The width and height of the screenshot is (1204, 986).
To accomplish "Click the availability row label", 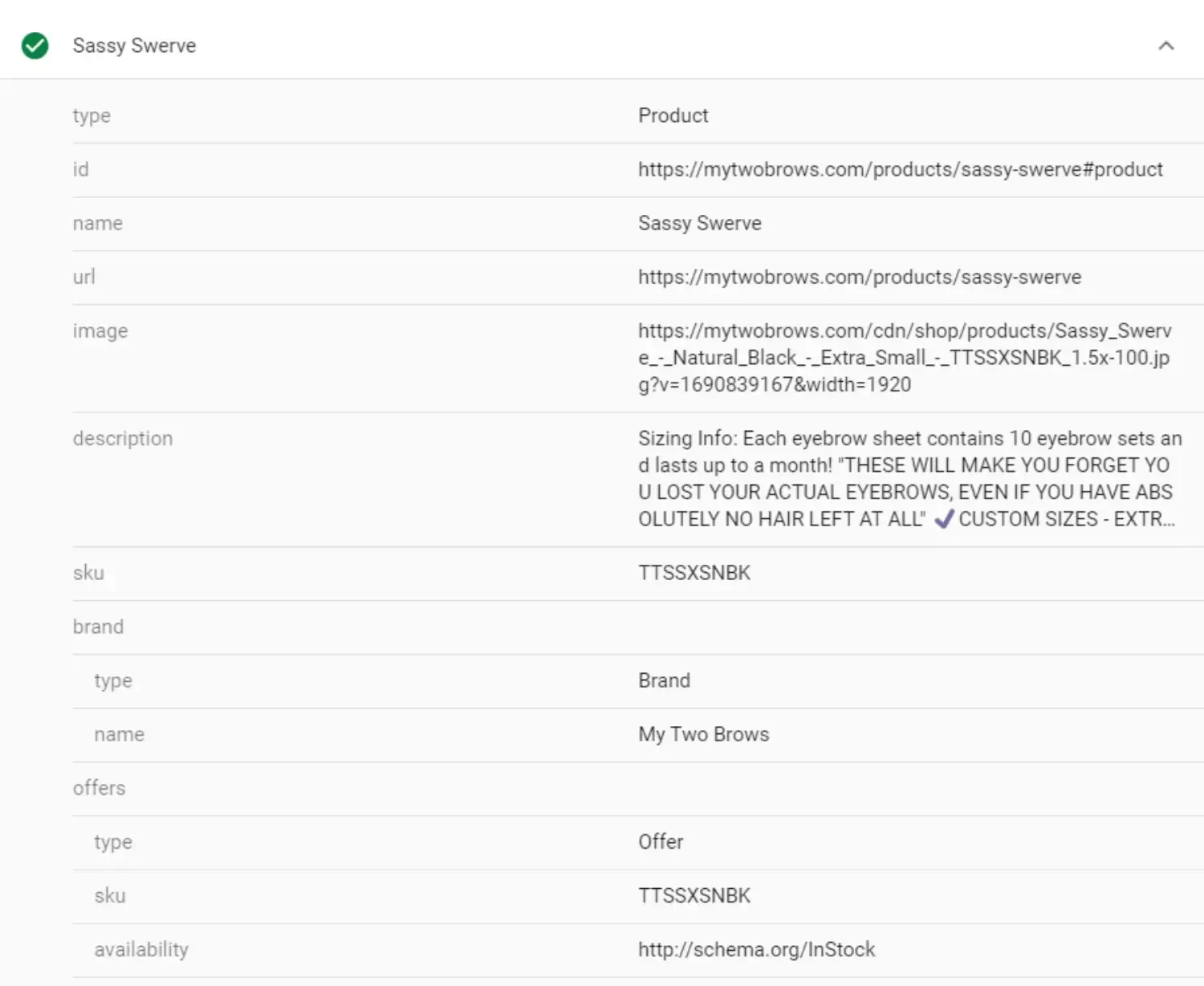I will 141,949.
